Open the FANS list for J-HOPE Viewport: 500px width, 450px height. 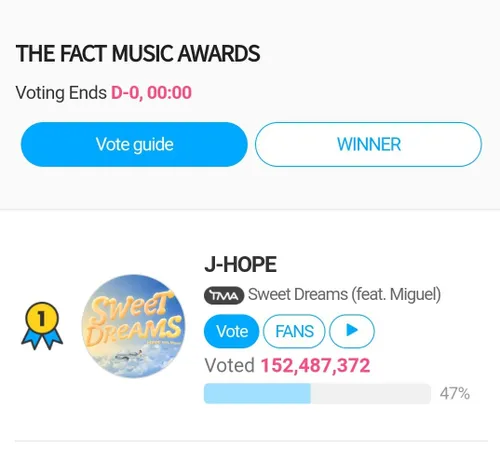coord(294,331)
